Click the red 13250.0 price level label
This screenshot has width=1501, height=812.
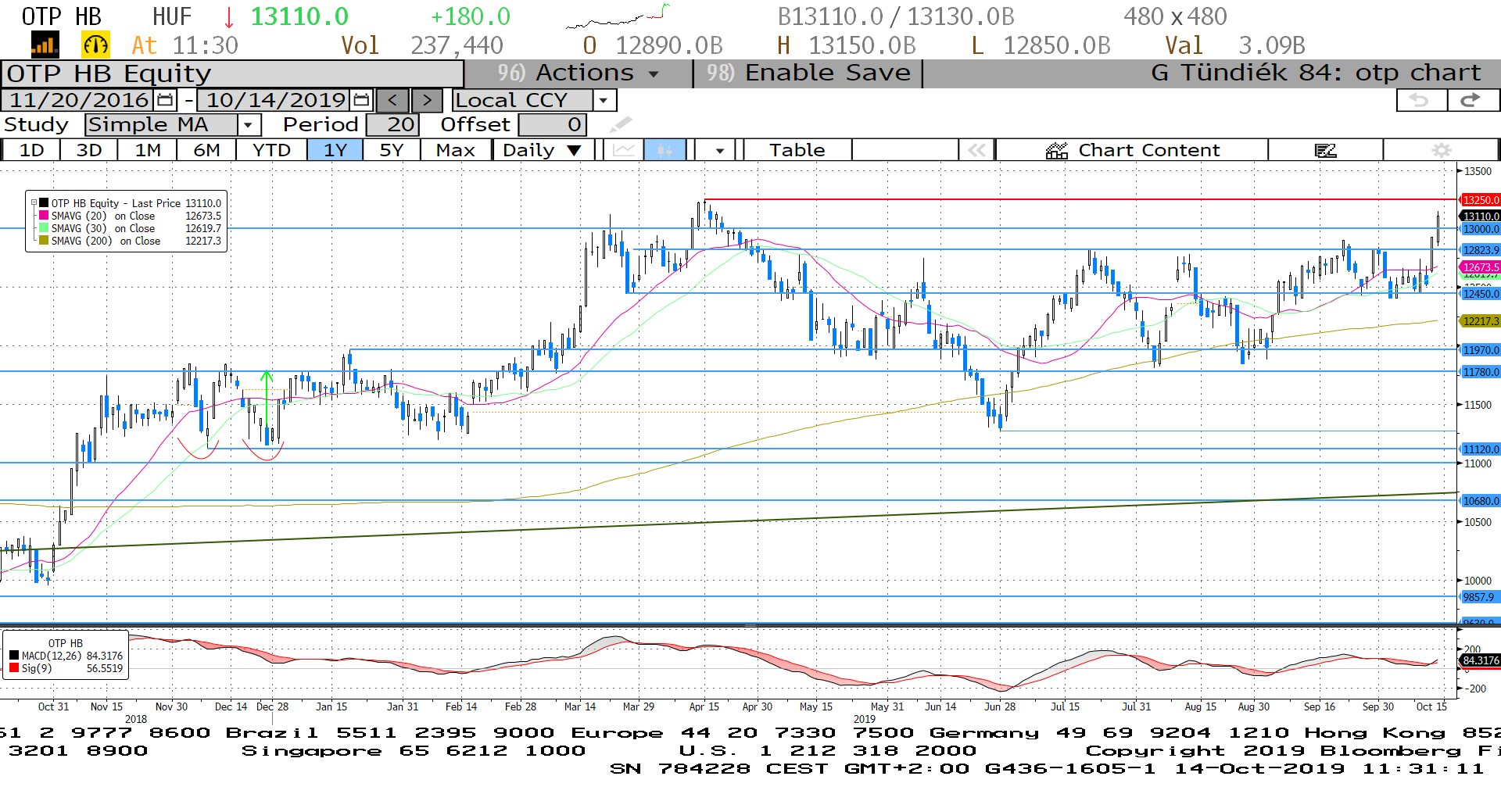1481,200
